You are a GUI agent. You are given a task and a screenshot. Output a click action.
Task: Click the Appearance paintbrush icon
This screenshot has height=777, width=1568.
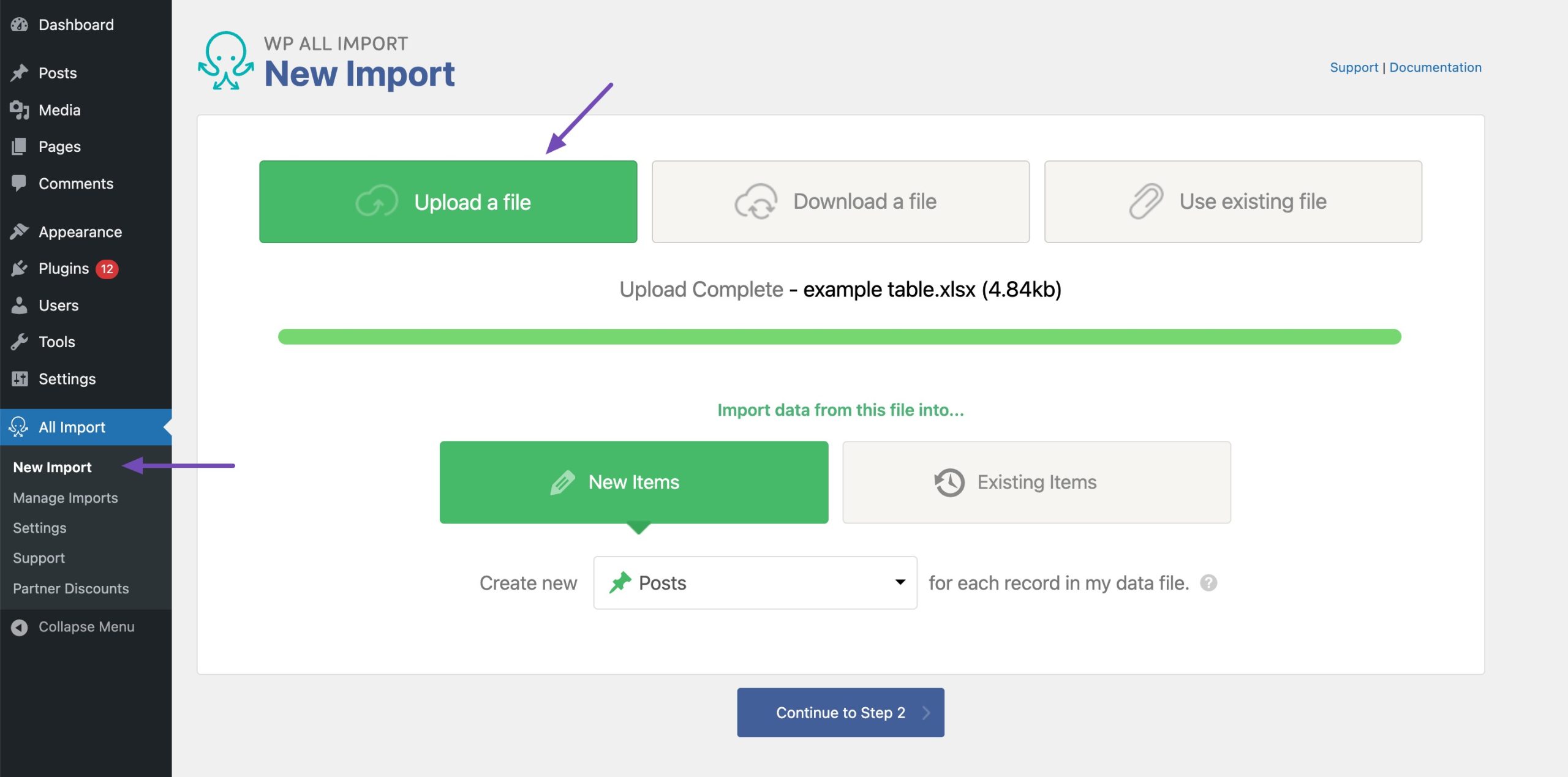tap(20, 231)
